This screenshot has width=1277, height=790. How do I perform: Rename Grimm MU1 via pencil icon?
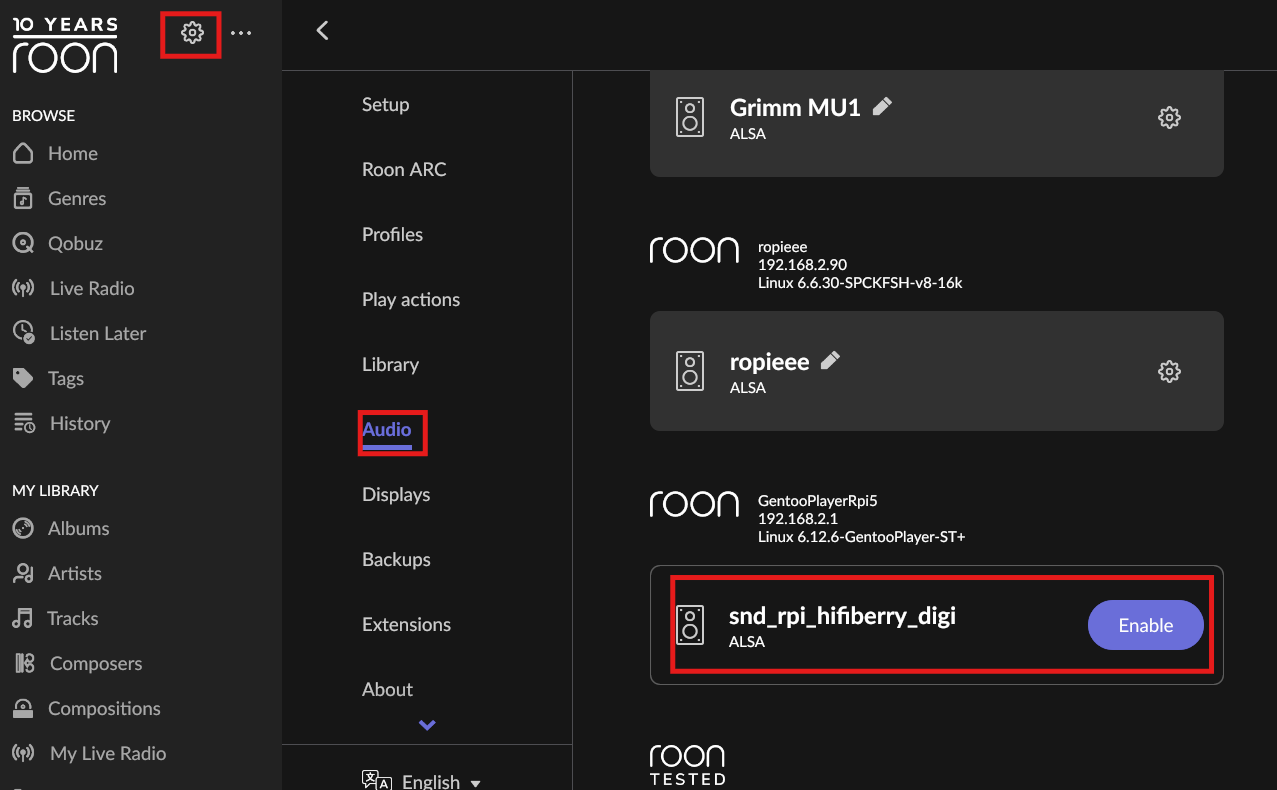coord(882,107)
